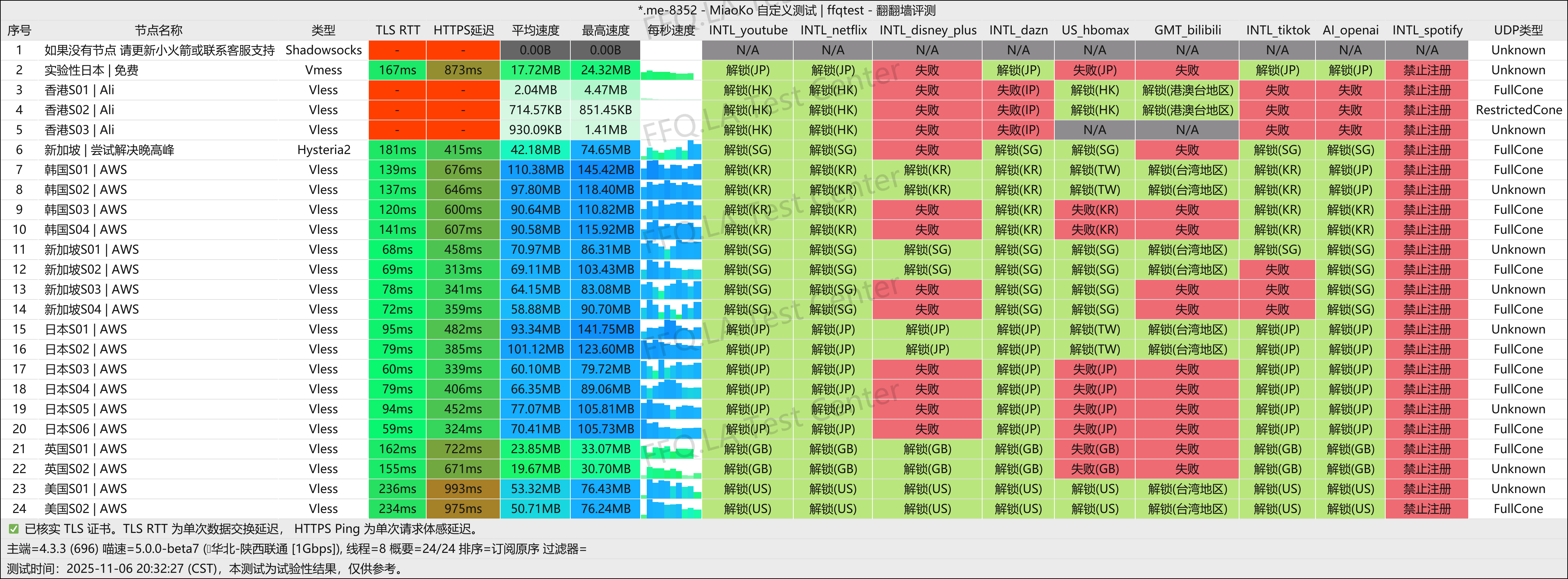The width and height of the screenshot is (1568, 579).
Task: Click the Hysteria2 type cell
Action: [323, 150]
